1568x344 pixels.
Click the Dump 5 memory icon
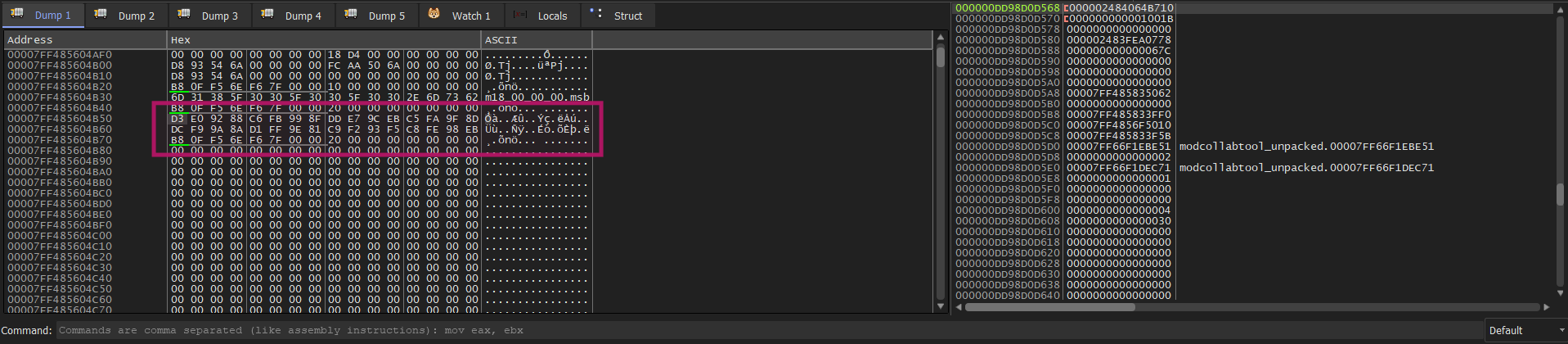pos(351,15)
